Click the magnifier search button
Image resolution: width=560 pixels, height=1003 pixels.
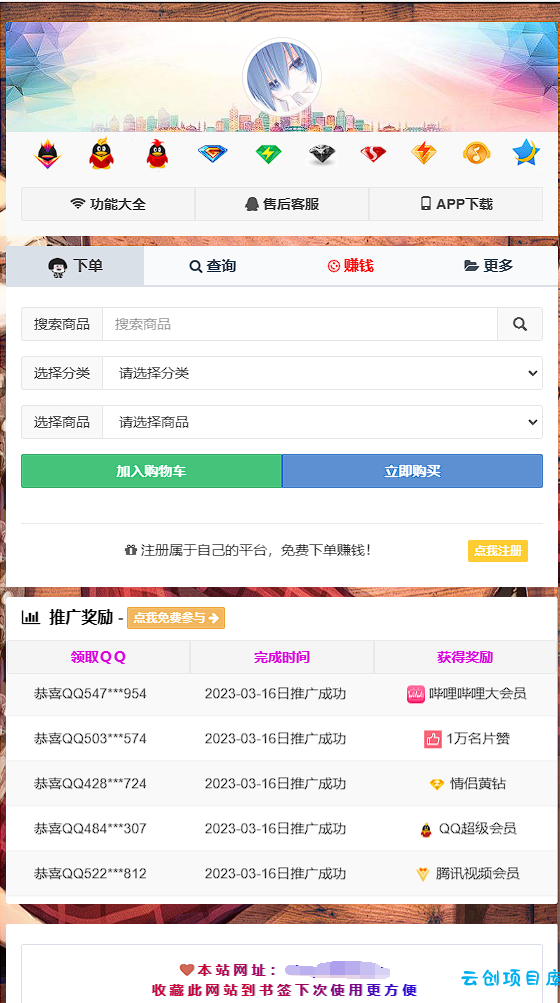click(520, 324)
